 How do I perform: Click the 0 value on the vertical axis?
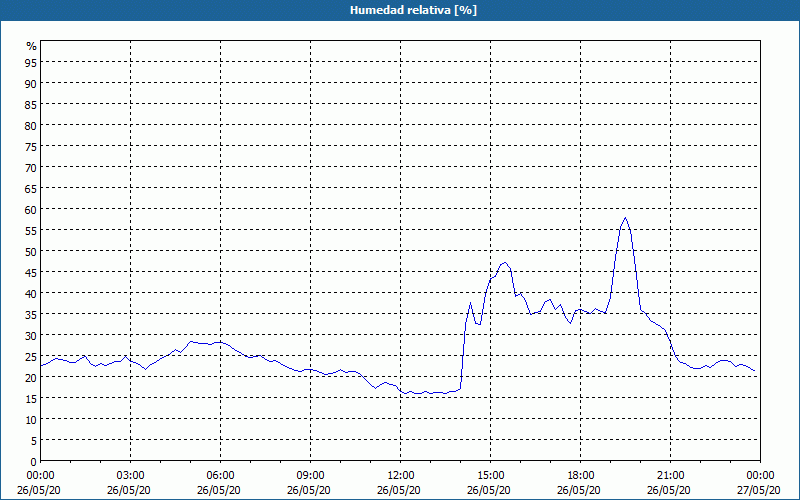click(x=34, y=461)
